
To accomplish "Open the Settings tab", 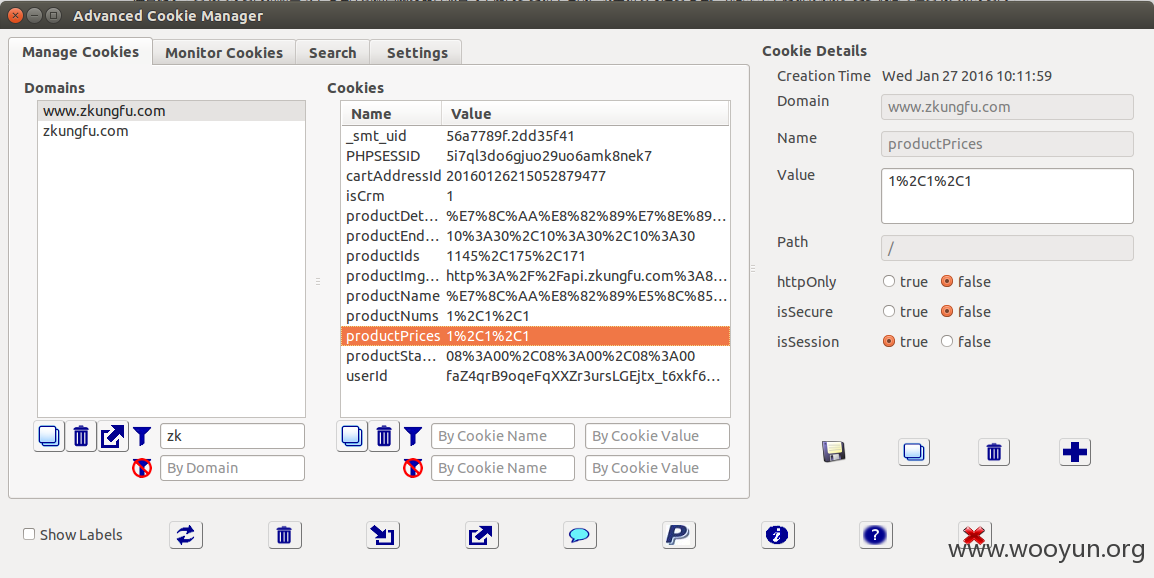I will (417, 52).
